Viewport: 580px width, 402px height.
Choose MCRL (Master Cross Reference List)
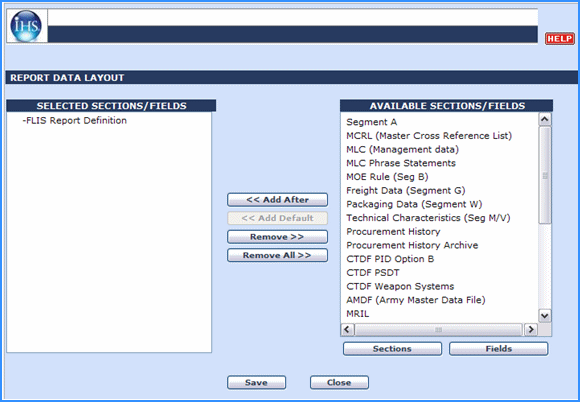coord(429,136)
